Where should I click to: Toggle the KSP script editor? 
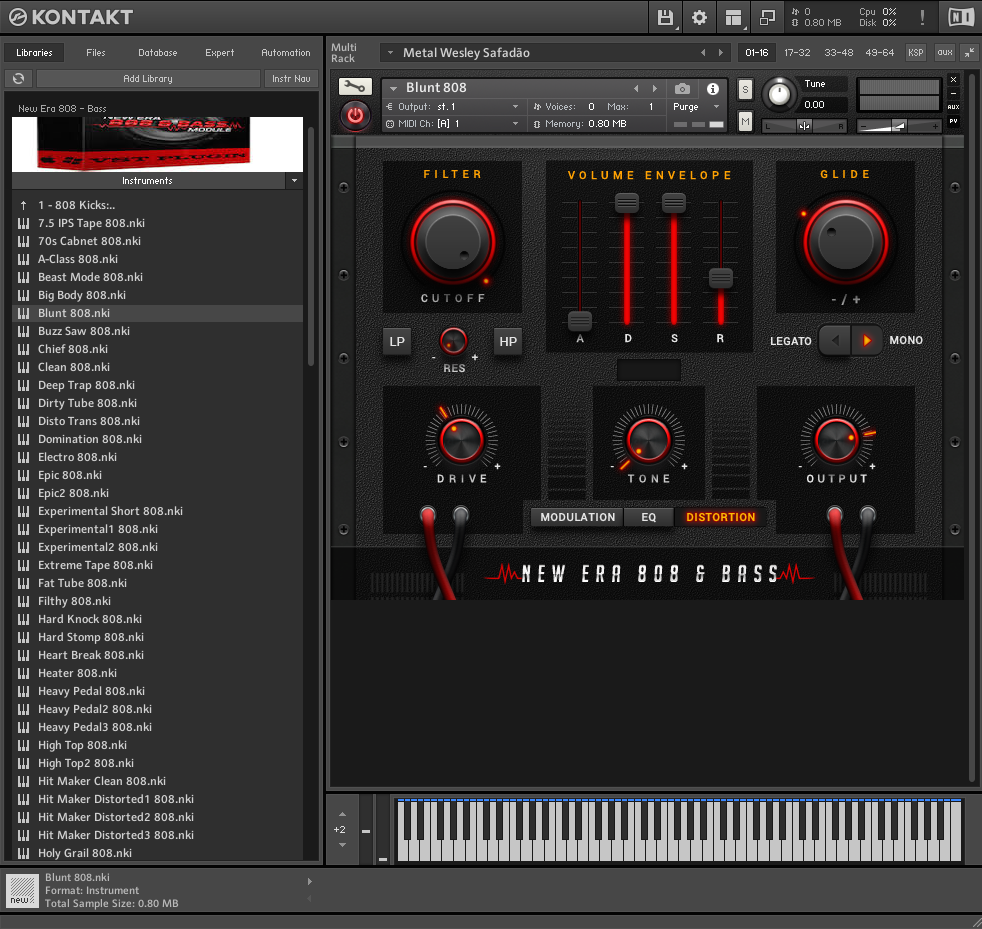tap(916, 53)
